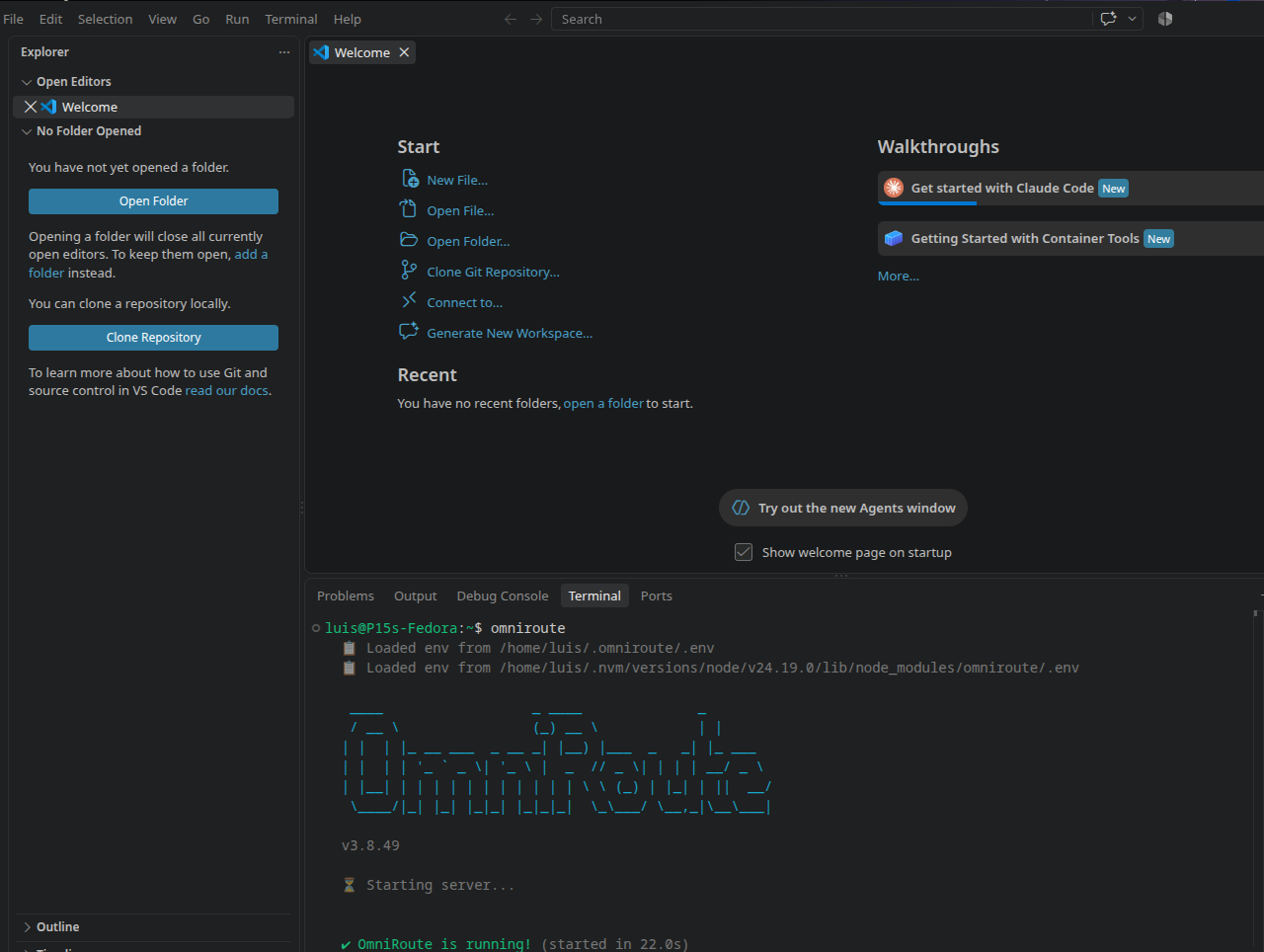Viewport: 1264px width, 952px height.
Task: Click the 'open a folder' link under Recent
Action: [x=603, y=403]
